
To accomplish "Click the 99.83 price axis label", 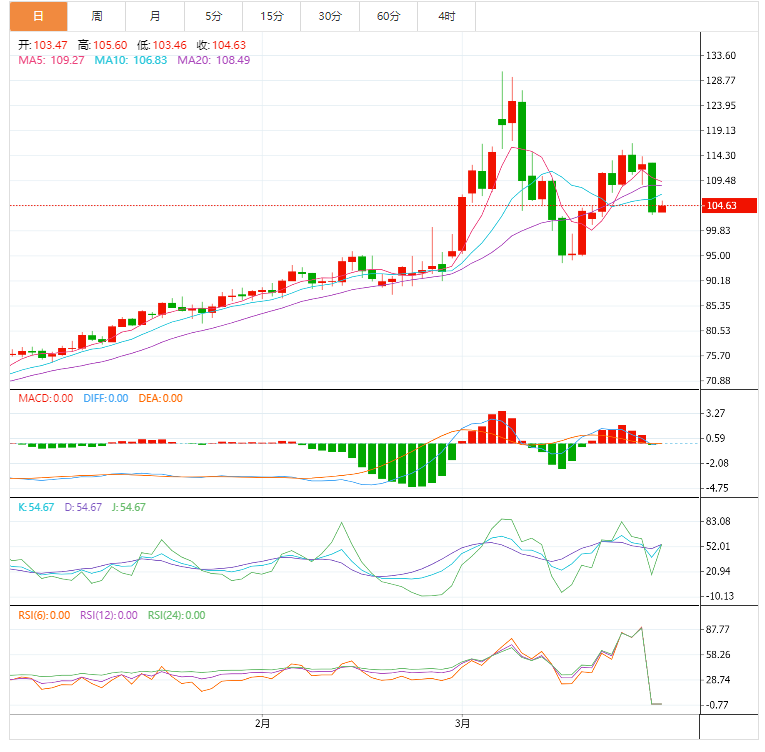I will [718, 230].
